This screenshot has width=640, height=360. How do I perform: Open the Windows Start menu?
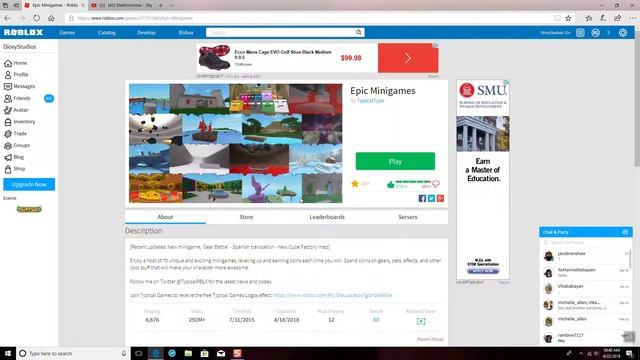(x=7, y=353)
